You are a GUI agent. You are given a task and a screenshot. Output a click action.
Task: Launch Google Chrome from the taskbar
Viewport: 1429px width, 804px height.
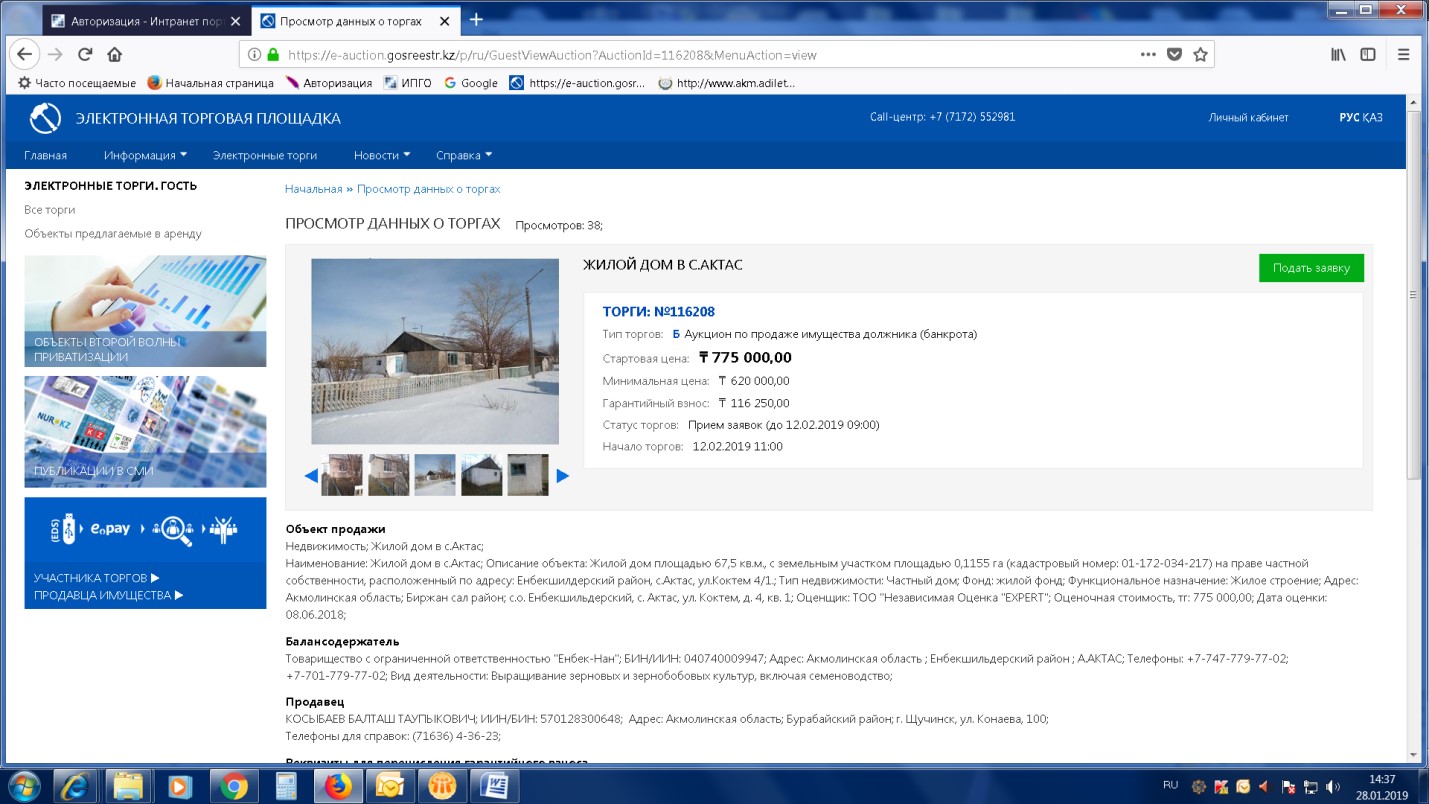234,787
